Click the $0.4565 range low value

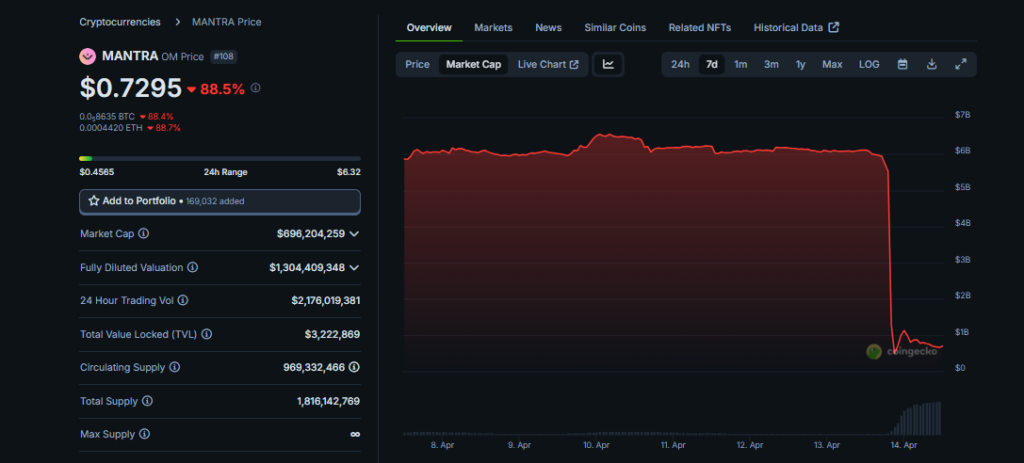pyautogui.click(x=97, y=172)
